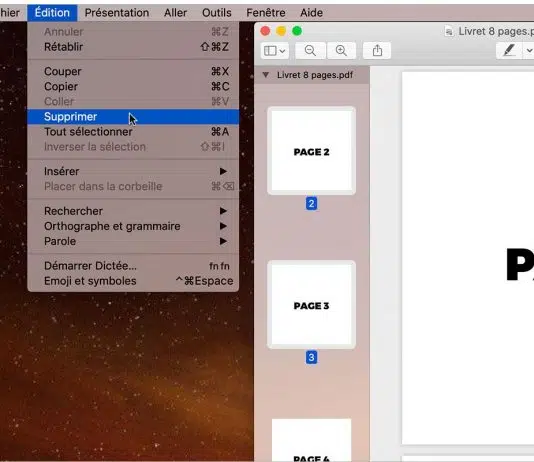This screenshot has height=462, width=534.
Task: Choose Couper in the Édition menu
Action: coord(133,71)
